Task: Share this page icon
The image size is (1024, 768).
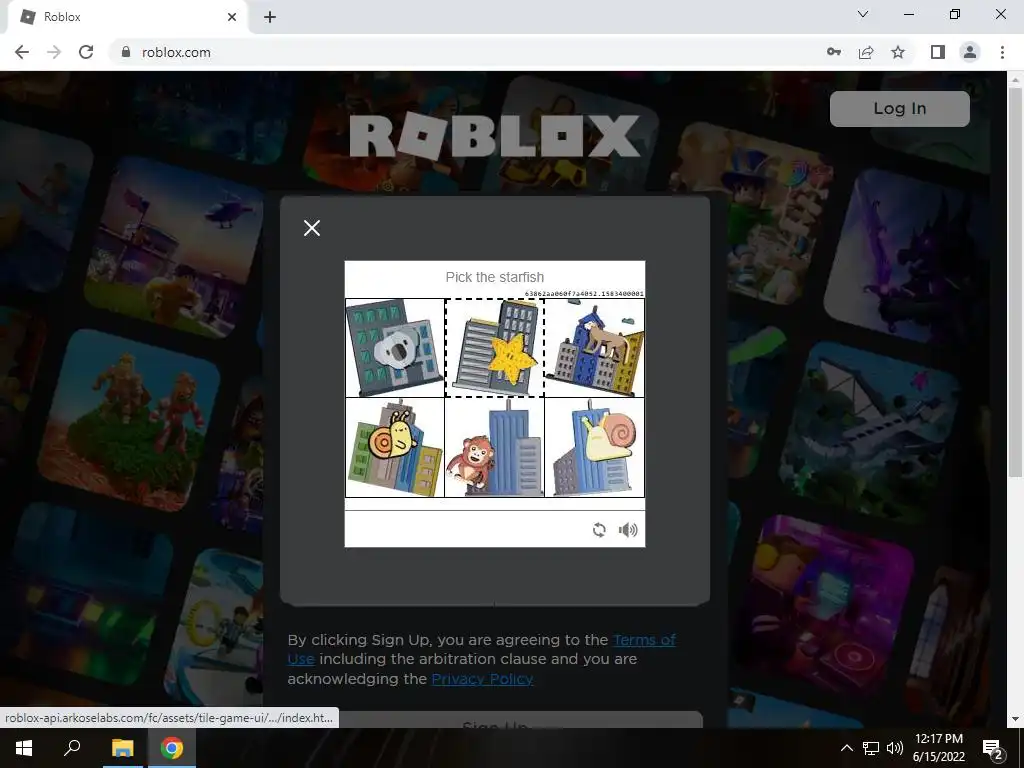Action: [866, 52]
